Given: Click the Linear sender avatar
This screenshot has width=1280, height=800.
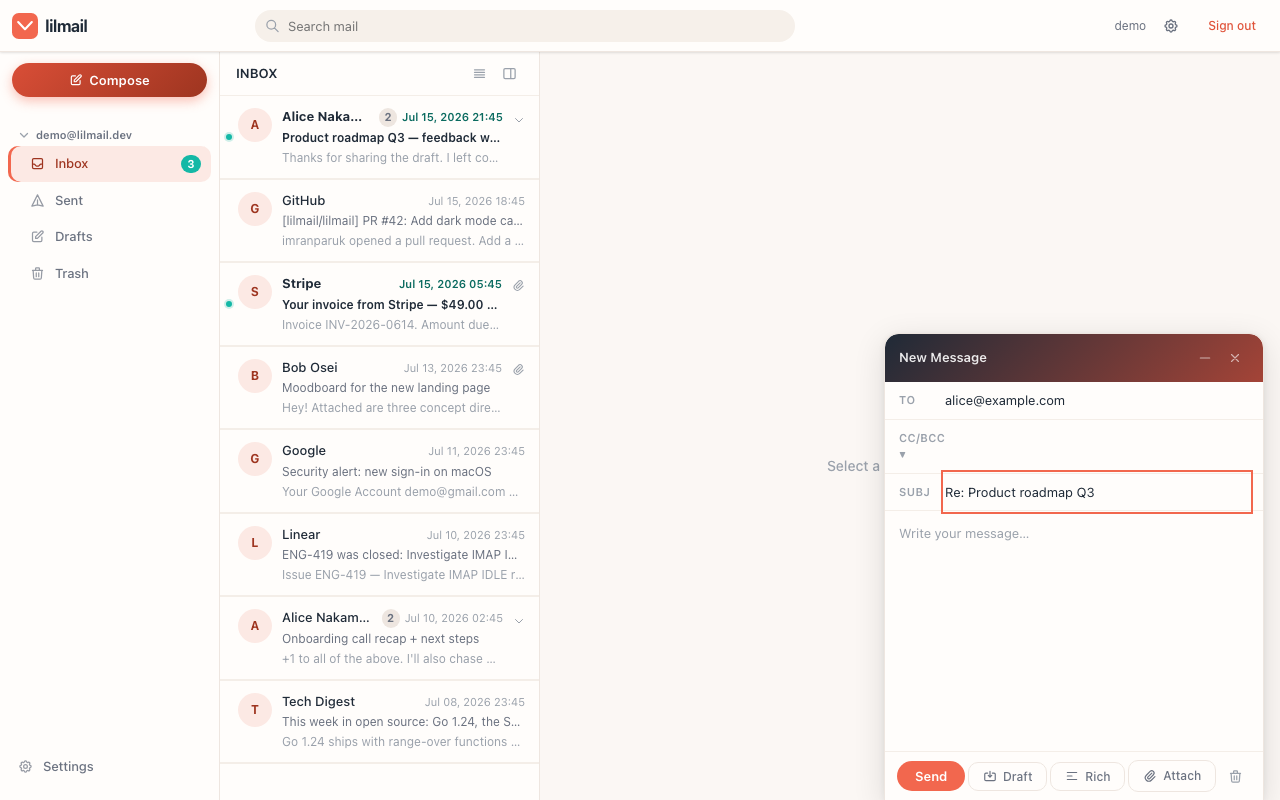Looking at the screenshot, I should [255, 543].
